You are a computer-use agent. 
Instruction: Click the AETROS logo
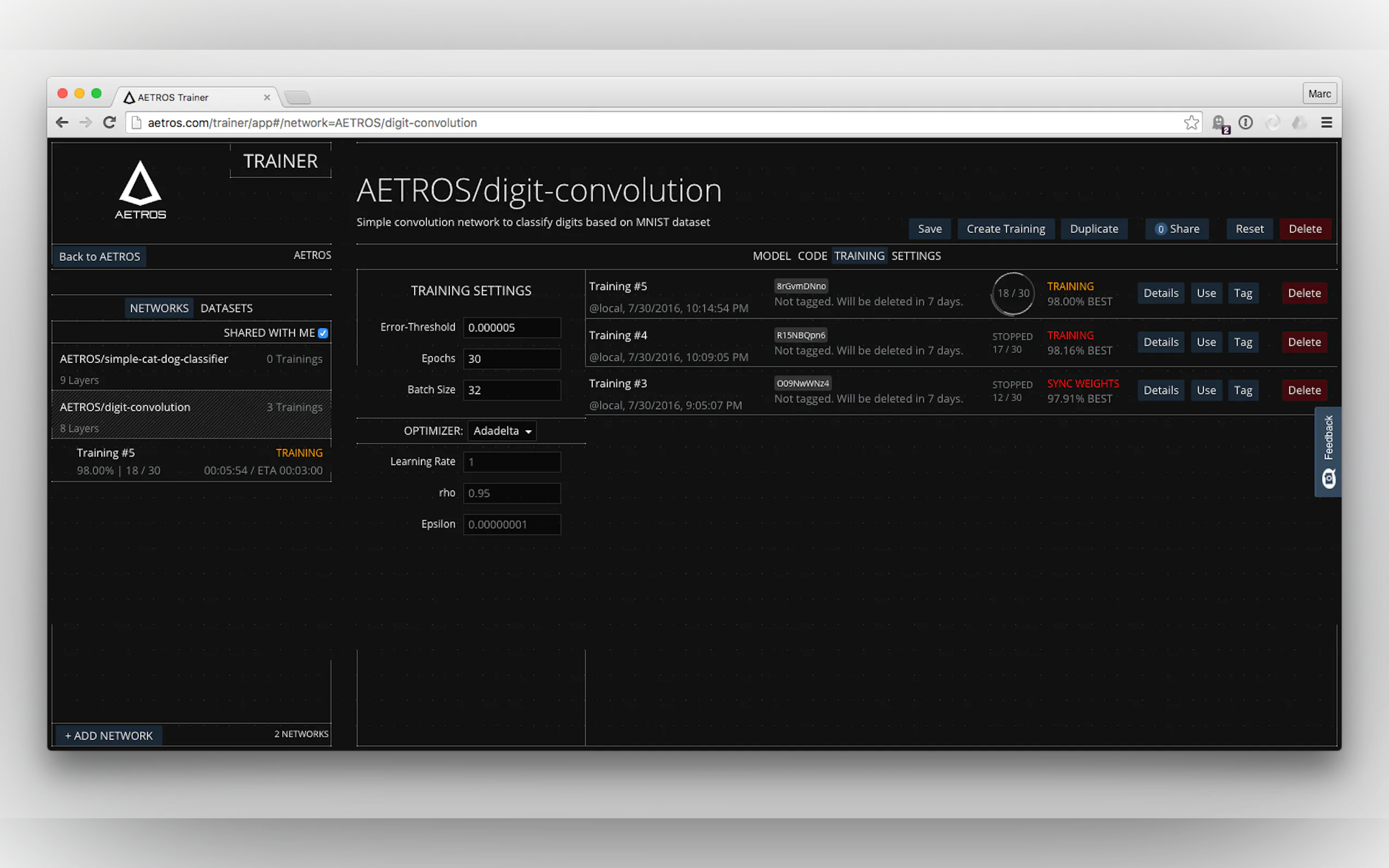point(140,190)
